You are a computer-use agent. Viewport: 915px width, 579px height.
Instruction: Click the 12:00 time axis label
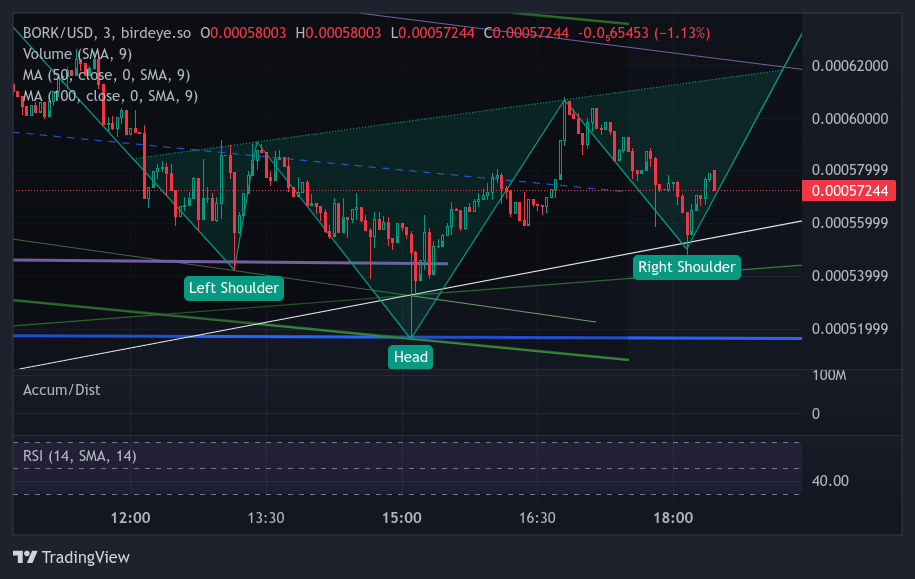pos(130,518)
